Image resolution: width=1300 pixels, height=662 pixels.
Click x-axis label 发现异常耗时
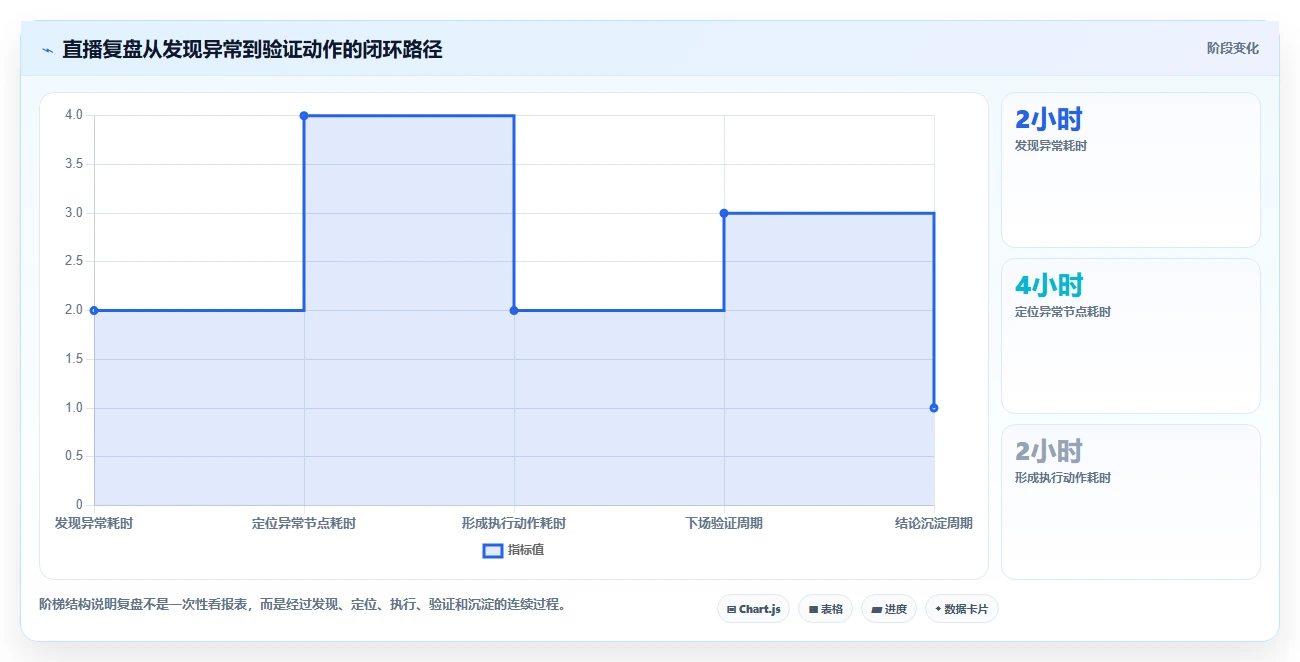tap(94, 523)
